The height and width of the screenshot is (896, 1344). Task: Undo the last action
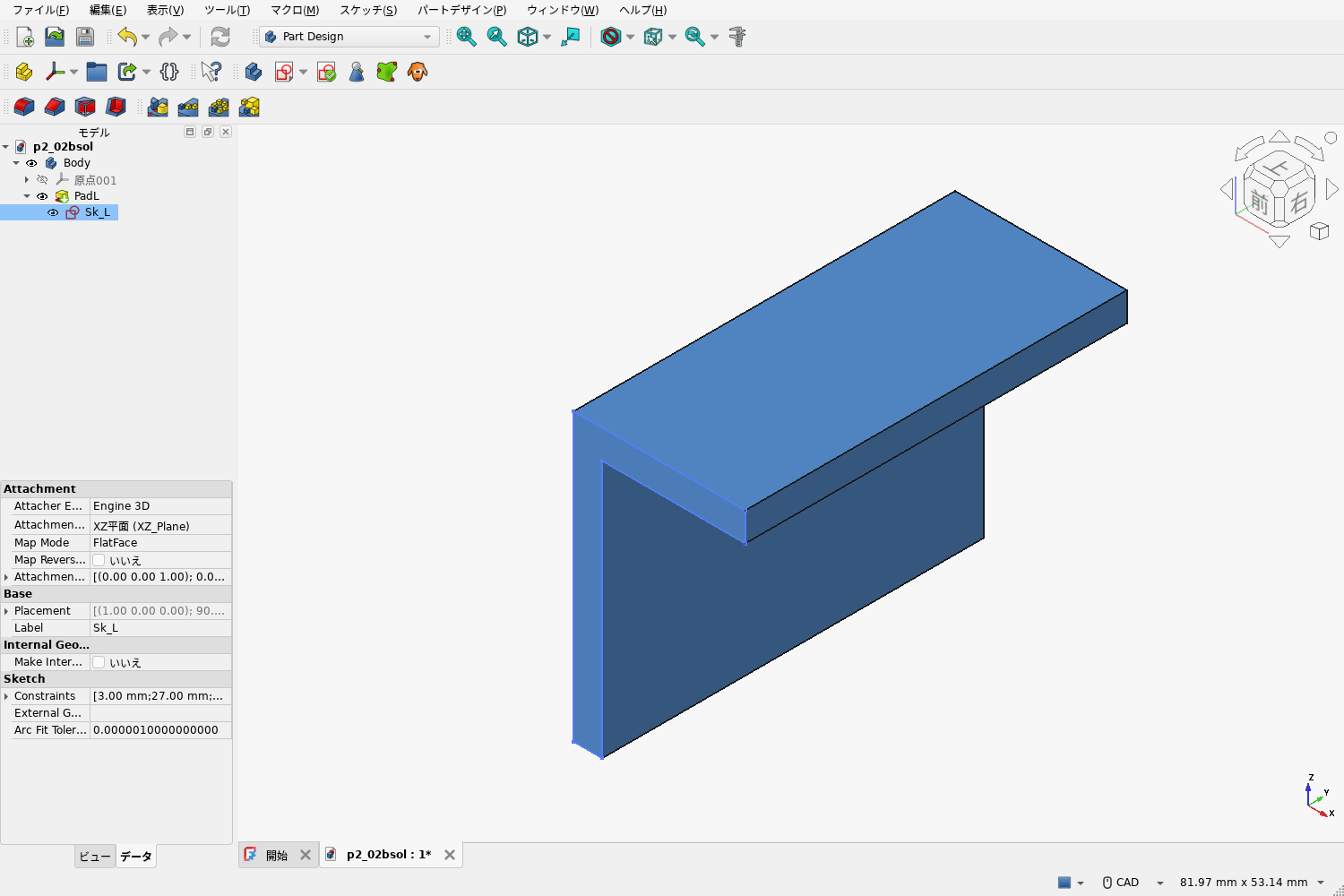127,37
